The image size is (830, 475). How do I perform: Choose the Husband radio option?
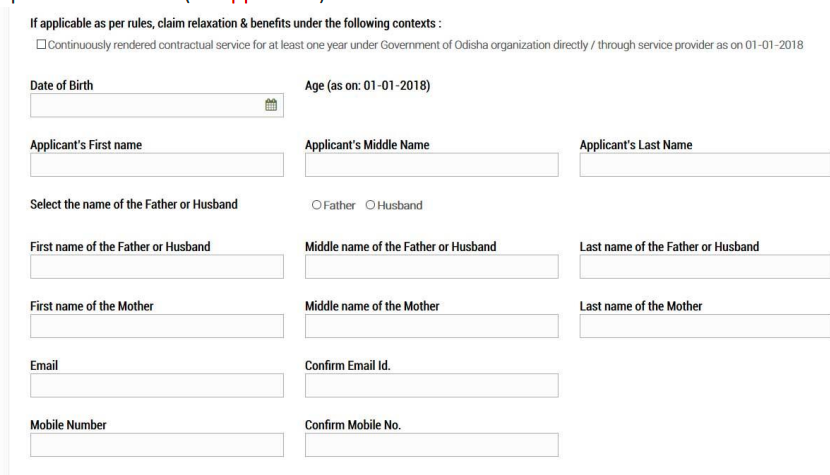coord(371,205)
